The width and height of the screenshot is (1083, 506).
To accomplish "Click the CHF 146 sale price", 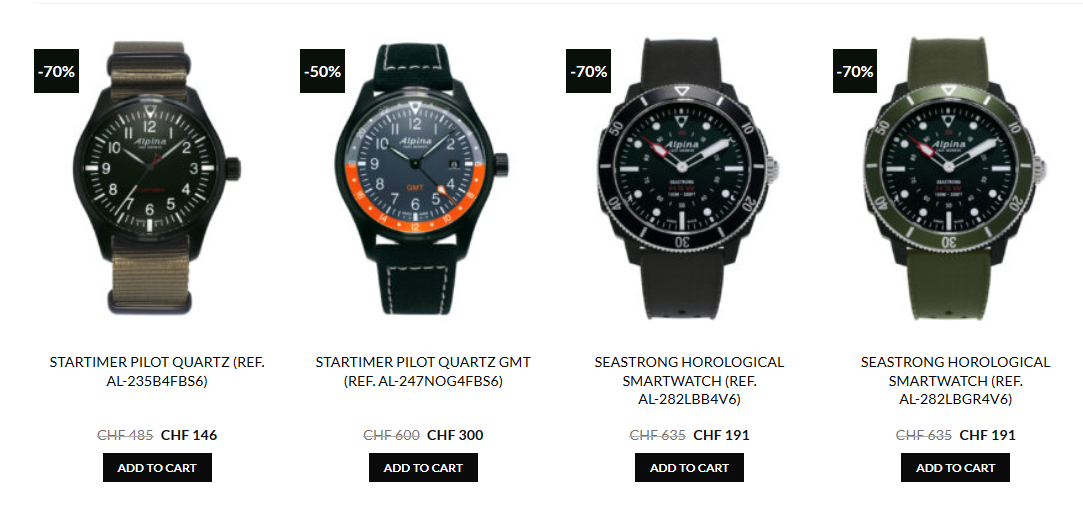I will (x=189, y=435).
